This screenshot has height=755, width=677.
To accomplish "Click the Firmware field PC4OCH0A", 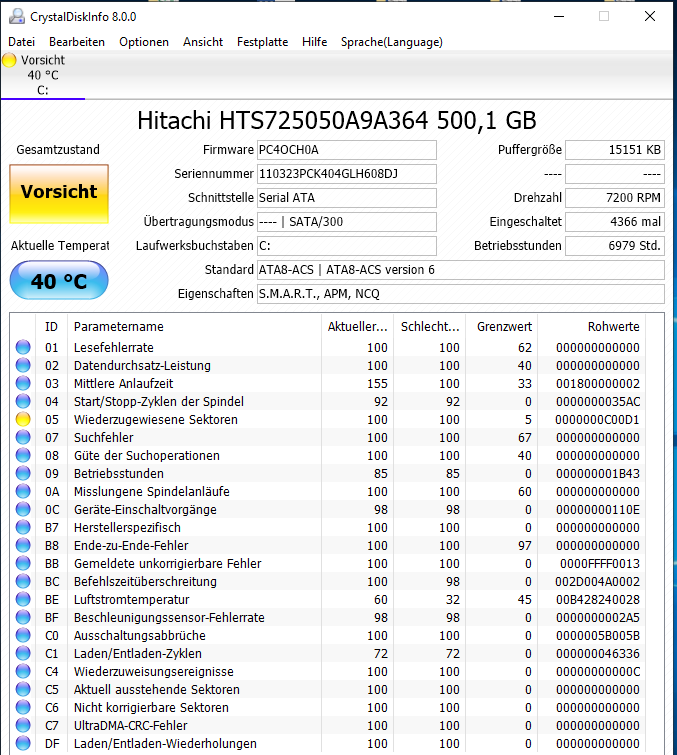I will pos(347,150).
